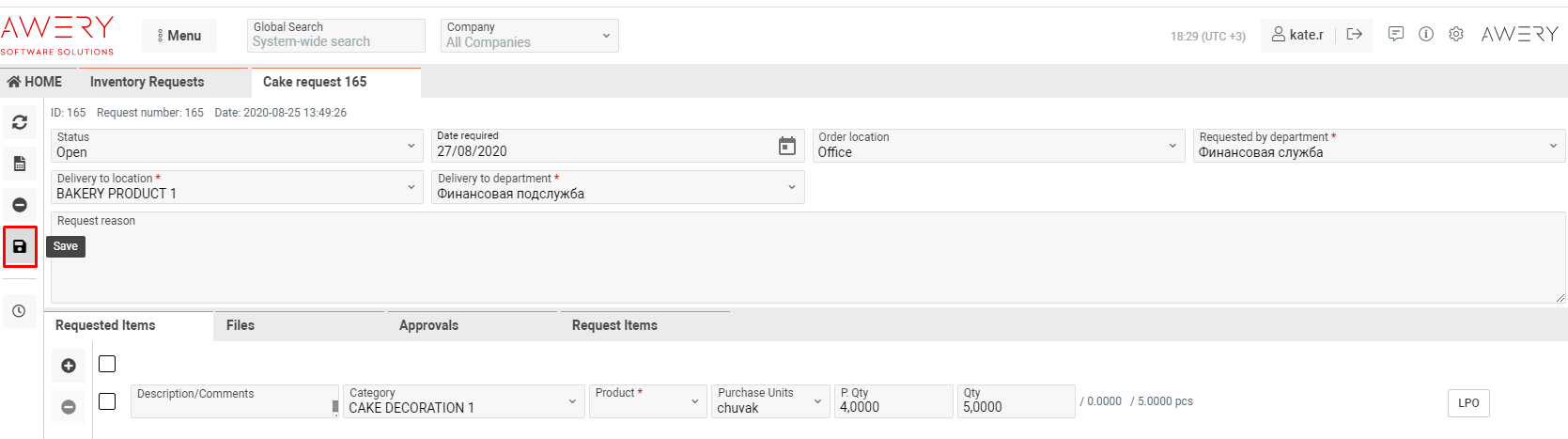Screen dimensions: 1568x439
Task: Click the Save floppy disk icon
Action: click(x=19, y=246)
